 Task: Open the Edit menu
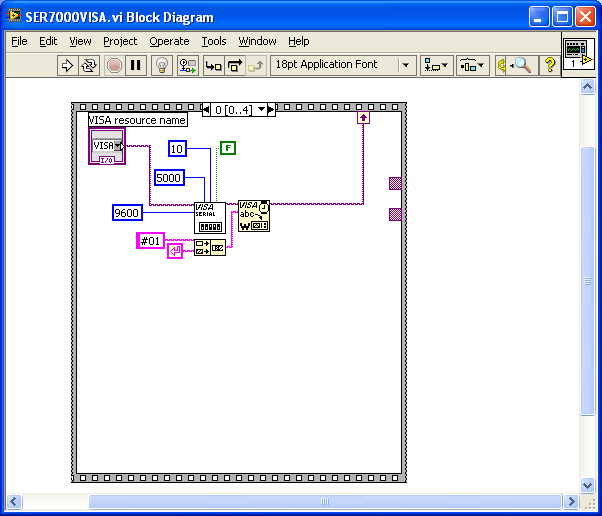48,41
